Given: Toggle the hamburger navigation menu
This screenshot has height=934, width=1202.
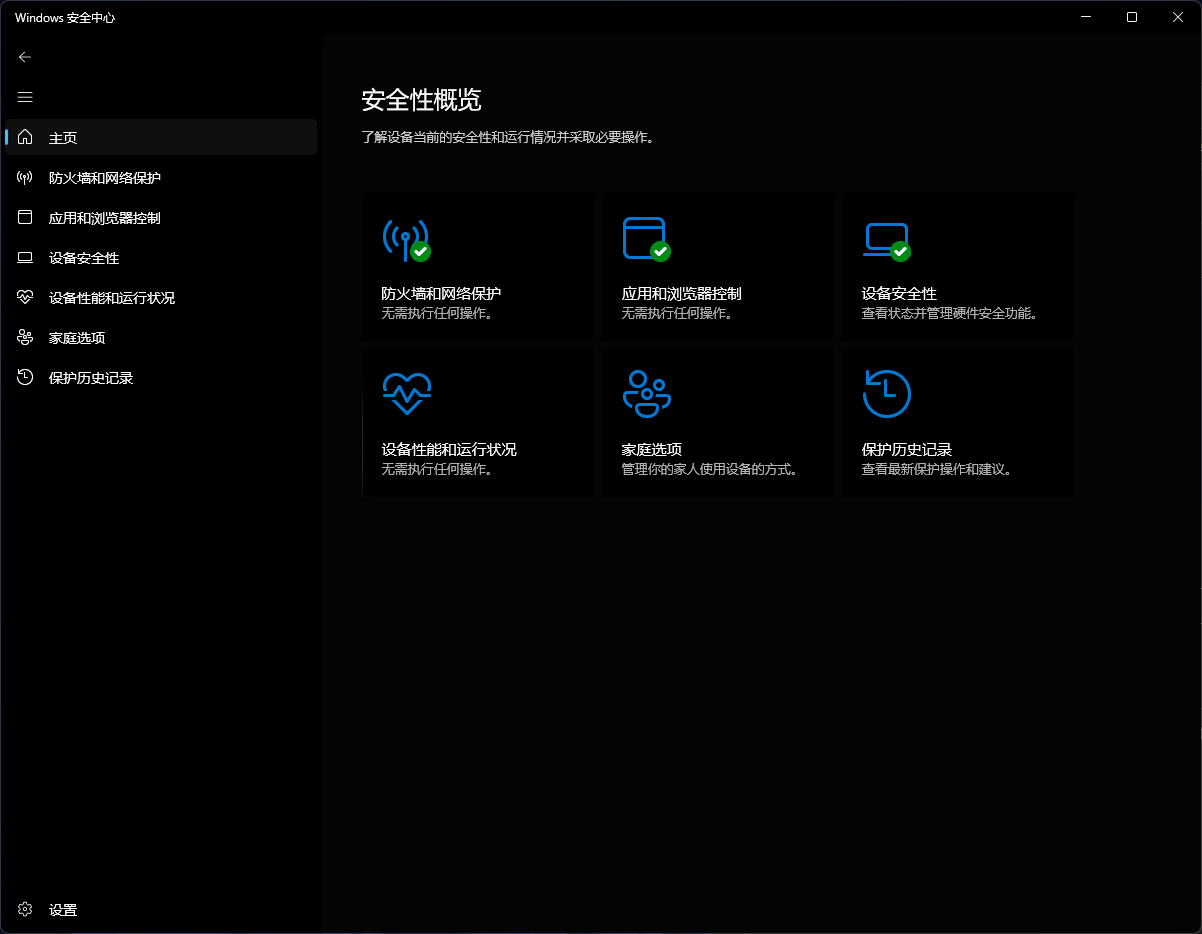Looking at the screenshot, I should 25,97.
